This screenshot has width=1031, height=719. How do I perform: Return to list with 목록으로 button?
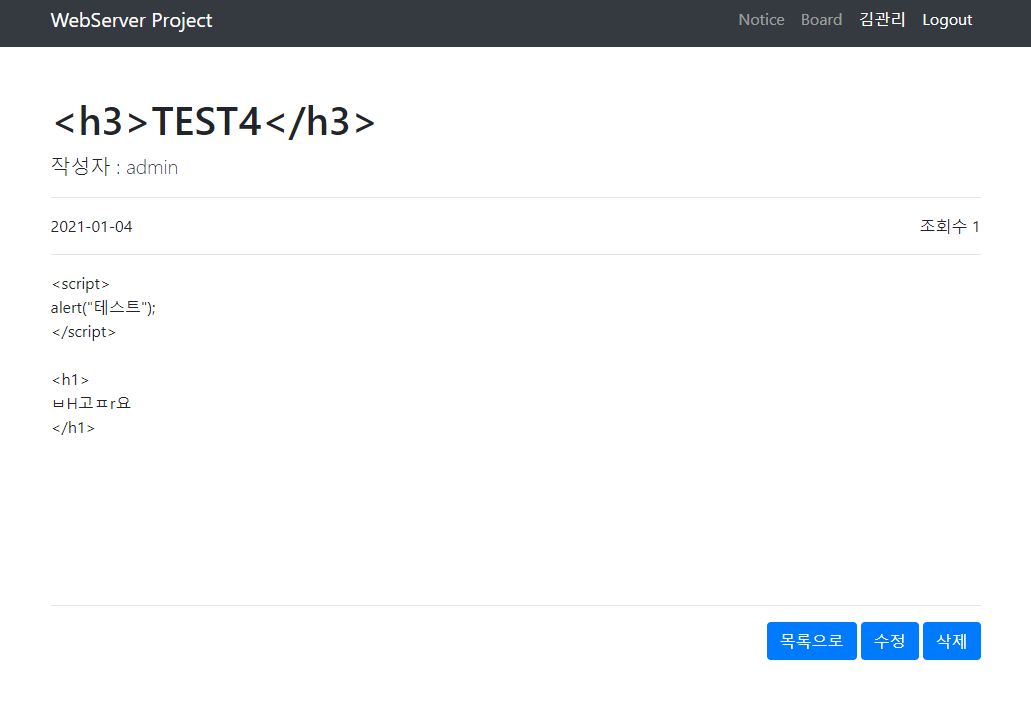click(x=811, y=641)
